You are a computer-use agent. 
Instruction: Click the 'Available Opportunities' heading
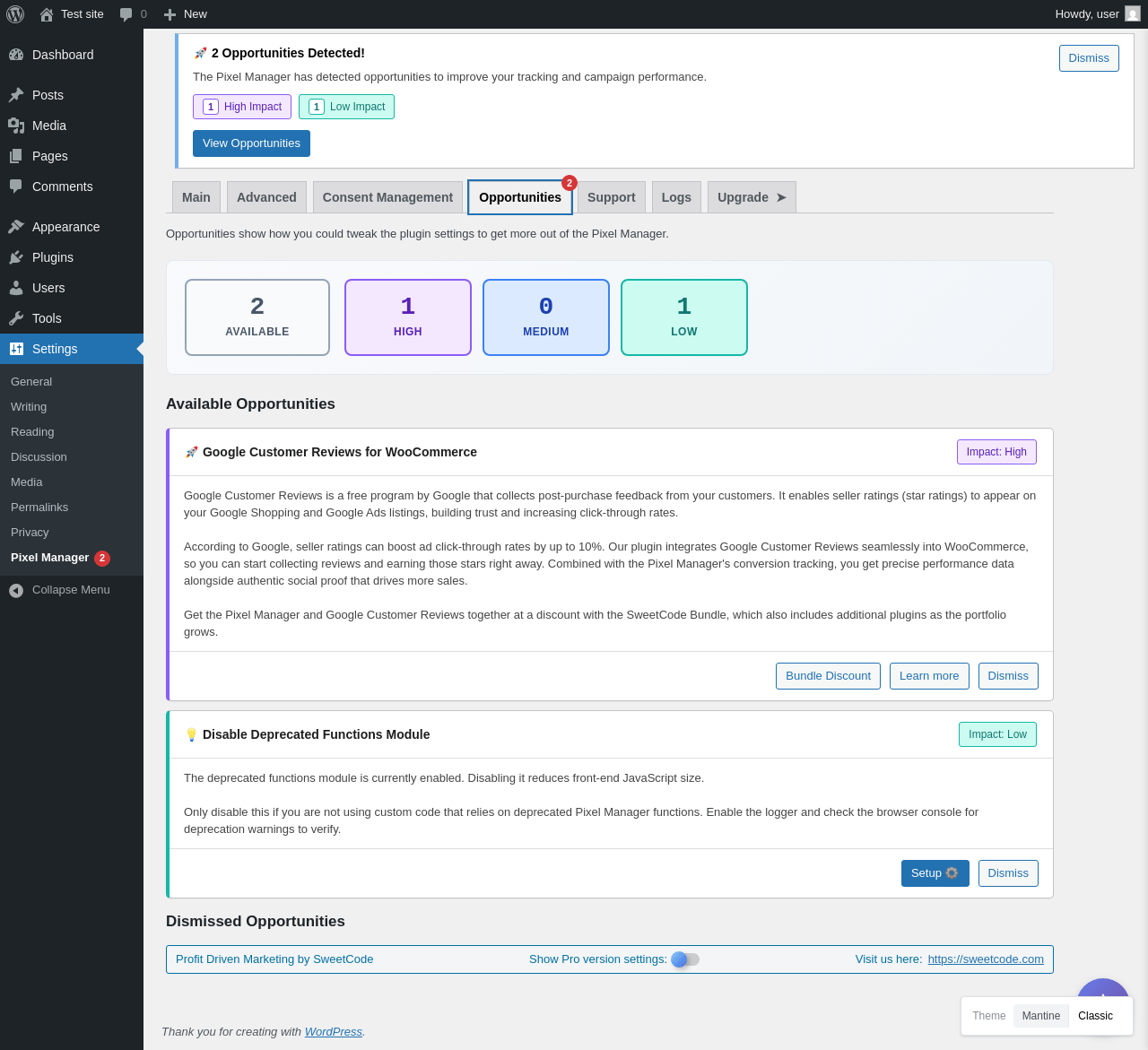(x=250, y=404)
